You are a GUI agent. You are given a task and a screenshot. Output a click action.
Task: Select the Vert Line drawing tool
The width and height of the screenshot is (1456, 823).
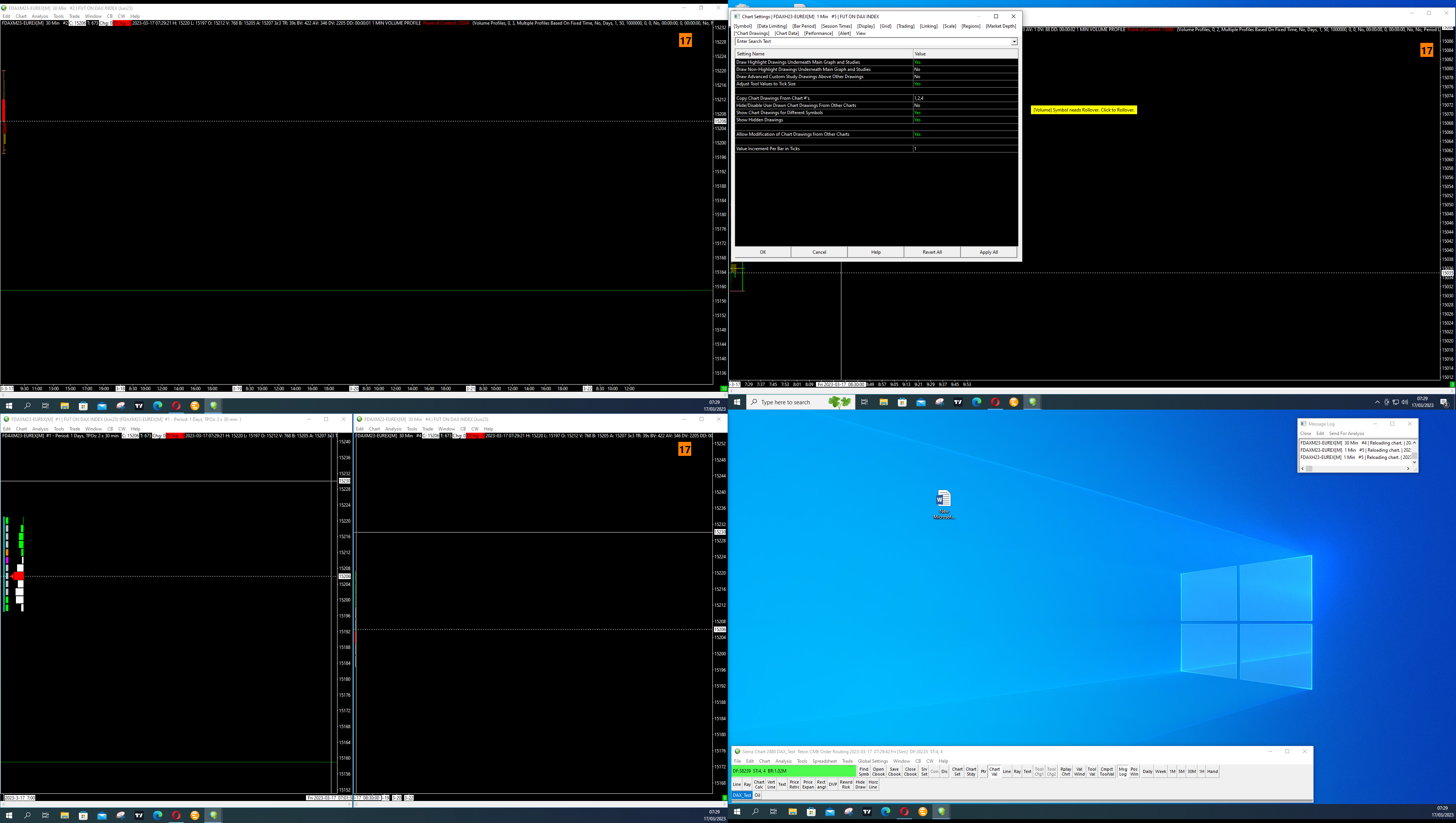pyautogui.click(x=771, y=784)
